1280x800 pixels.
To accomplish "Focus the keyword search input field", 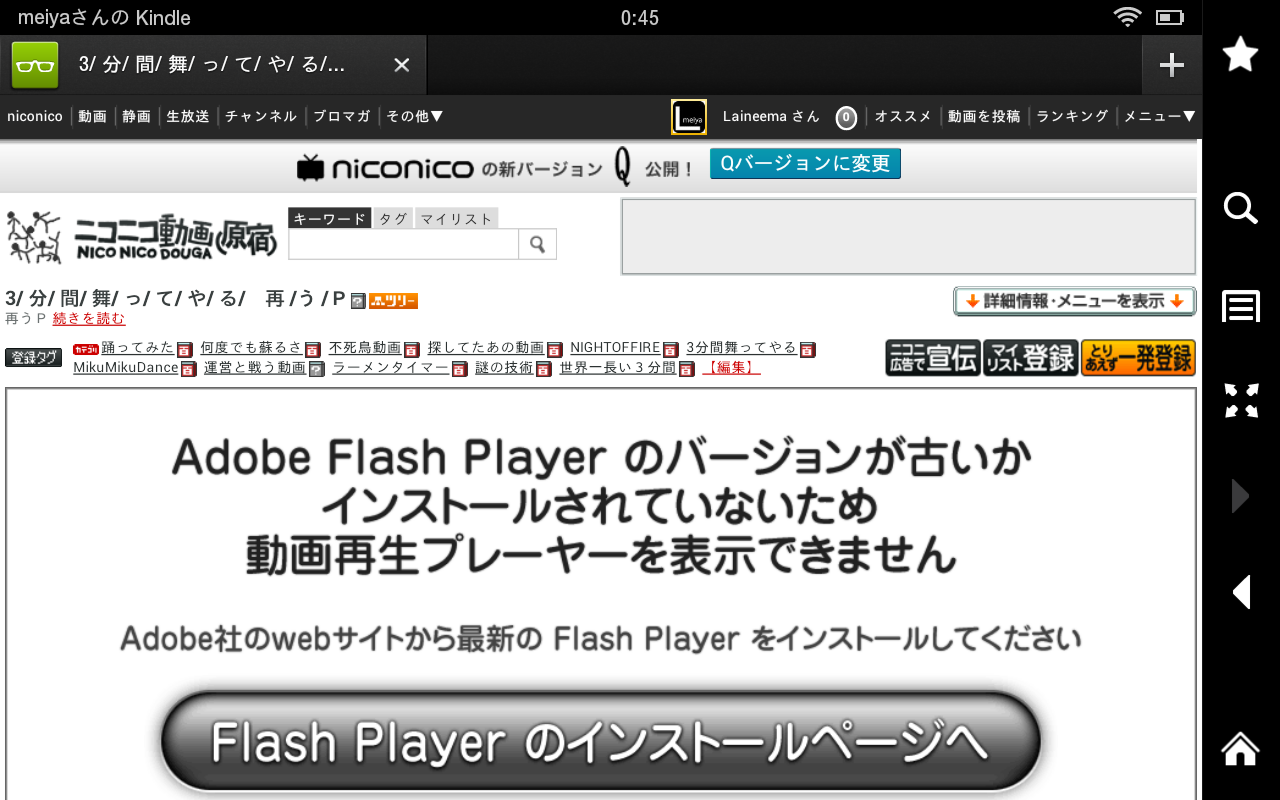I will 403,244.
